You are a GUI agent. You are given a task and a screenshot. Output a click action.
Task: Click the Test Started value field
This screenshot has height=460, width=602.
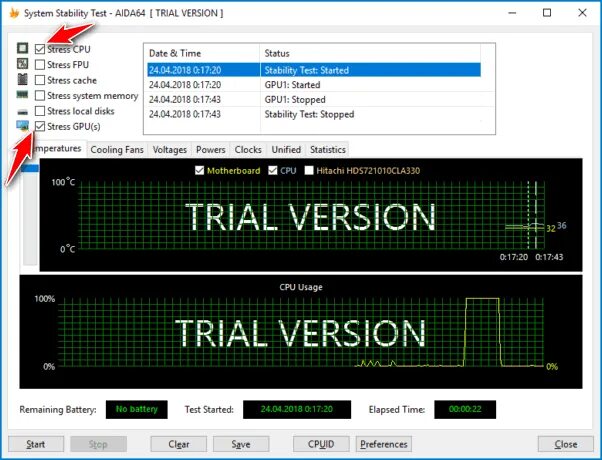point(297,409)
